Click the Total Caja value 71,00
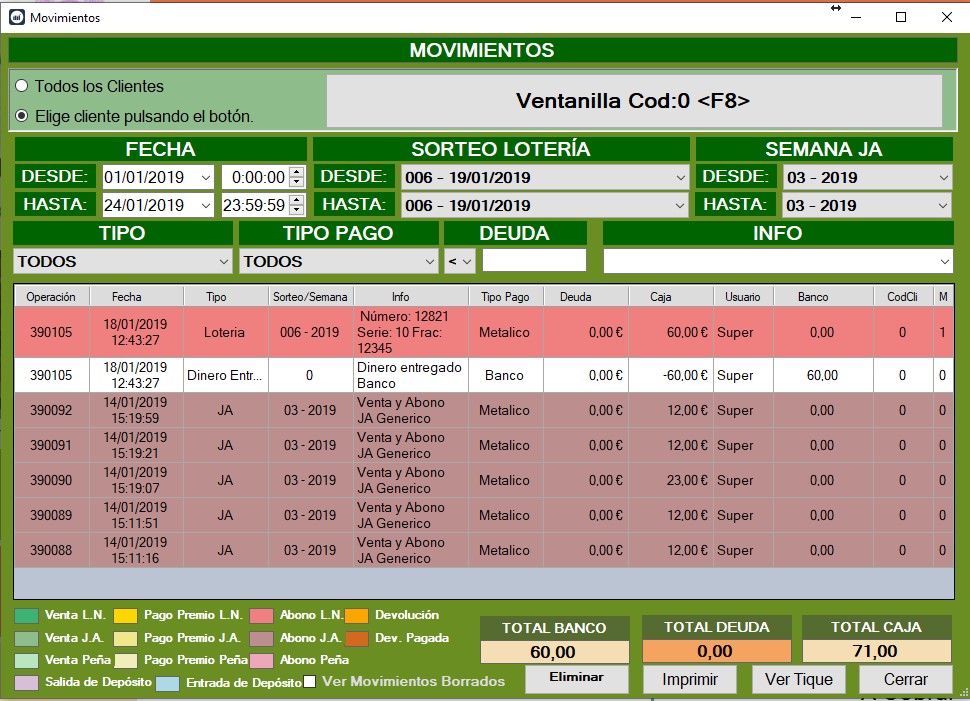970x701 pixels. click(876, 651)
